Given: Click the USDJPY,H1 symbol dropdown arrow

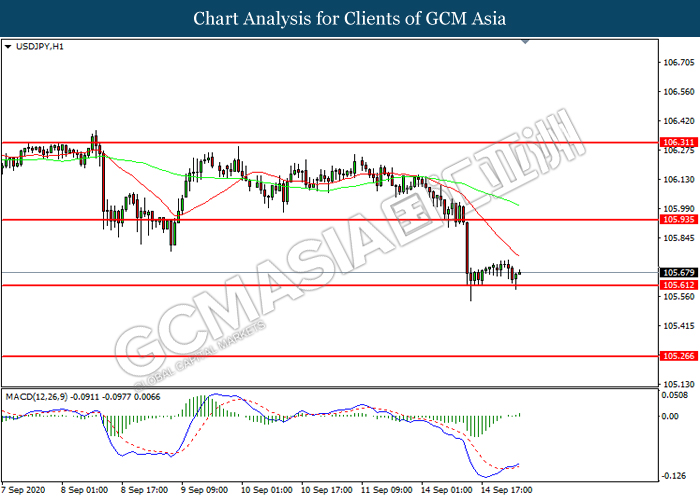Looking at the screenshot, I should point(8,47).
